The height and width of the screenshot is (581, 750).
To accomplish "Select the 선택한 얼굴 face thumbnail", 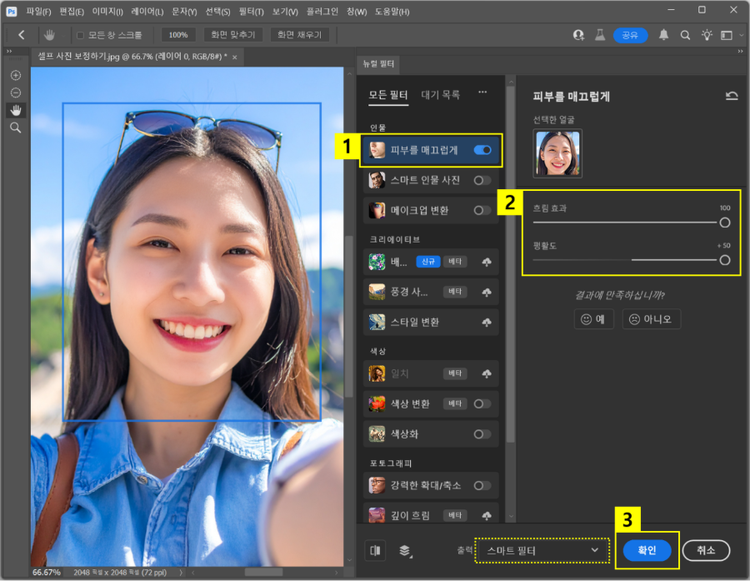I will [558, 153].
